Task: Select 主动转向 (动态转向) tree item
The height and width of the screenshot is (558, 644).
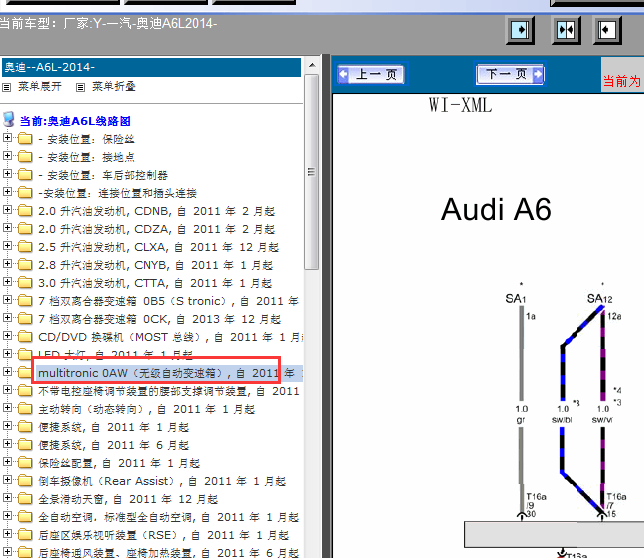Action: click(146, 409)
